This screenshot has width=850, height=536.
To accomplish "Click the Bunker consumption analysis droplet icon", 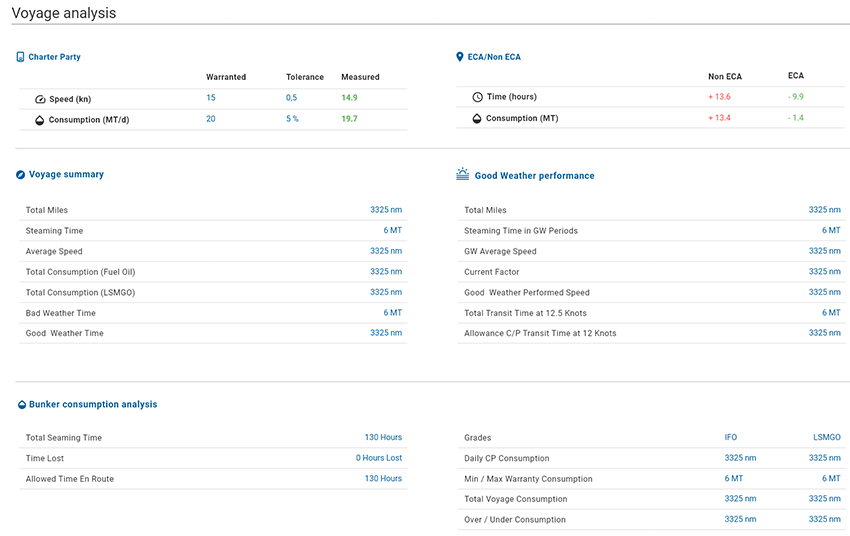I will click(21, 405).
